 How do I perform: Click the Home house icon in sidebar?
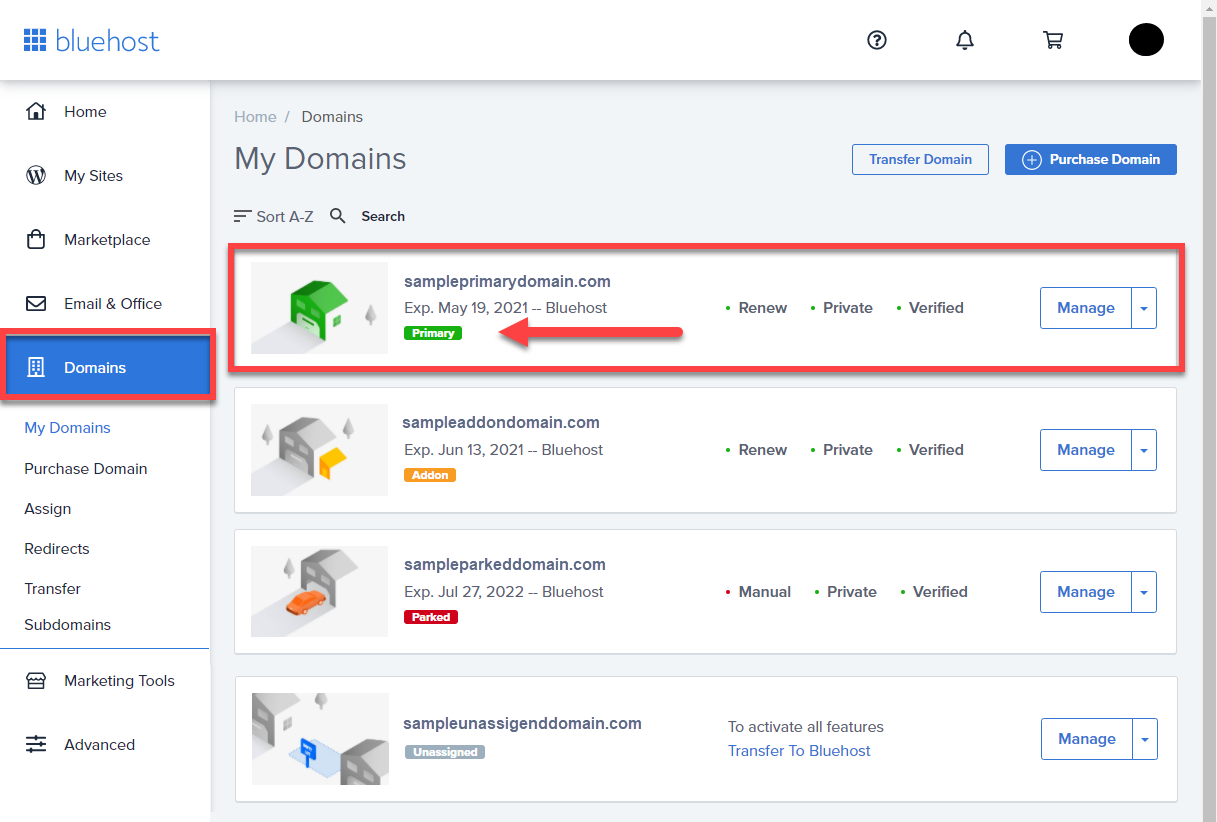pos(36,111)
